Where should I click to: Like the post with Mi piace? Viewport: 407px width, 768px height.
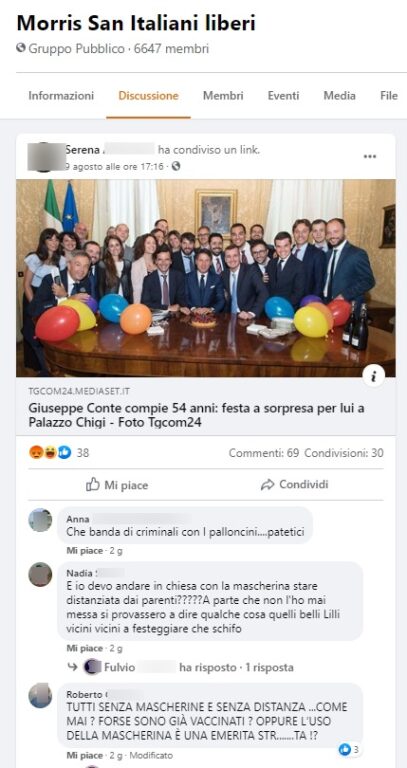pyautogui.click(x=117, y=485)
